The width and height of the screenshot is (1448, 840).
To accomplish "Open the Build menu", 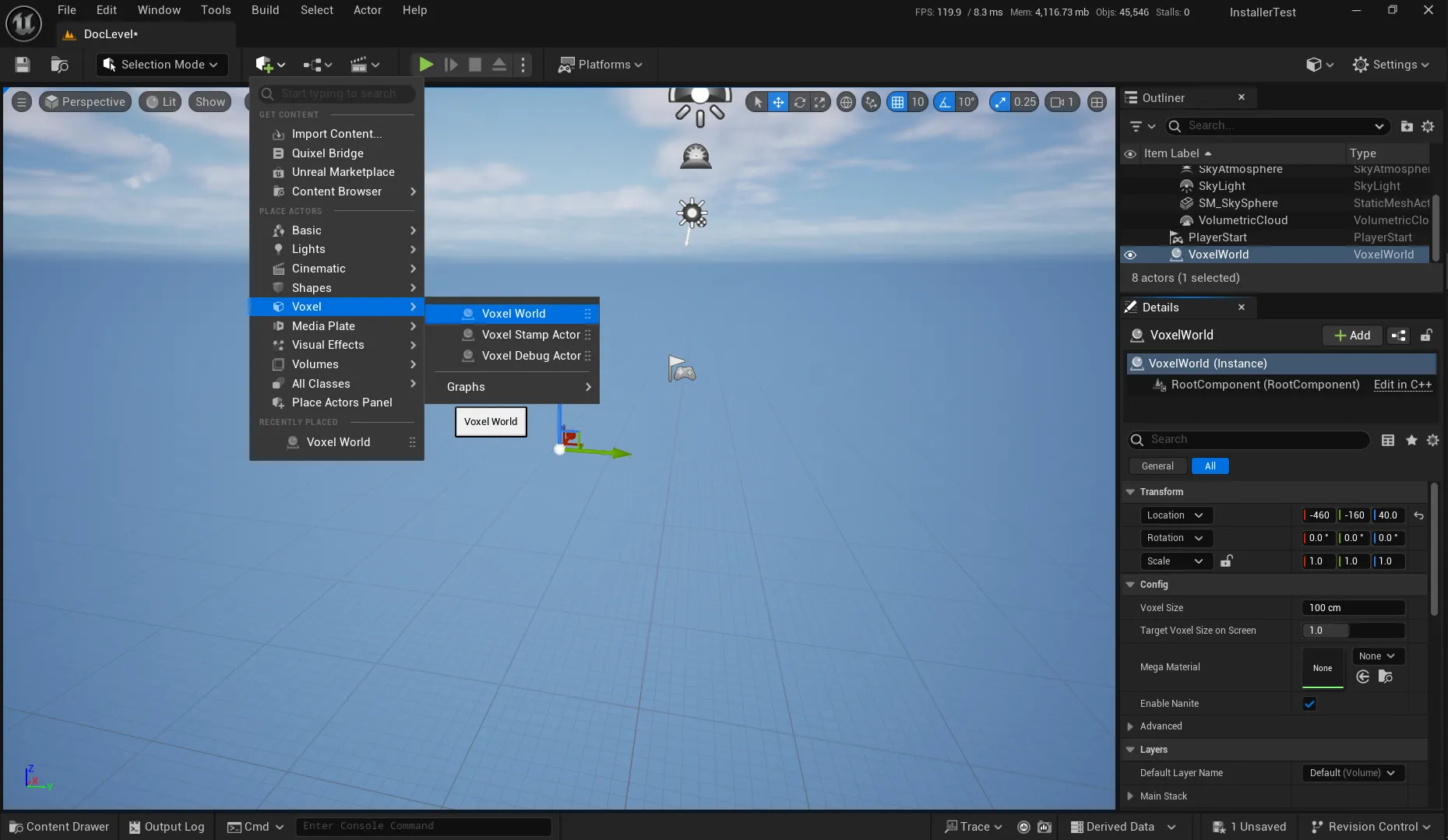I will pyautogui.click(x=265, y=10).
